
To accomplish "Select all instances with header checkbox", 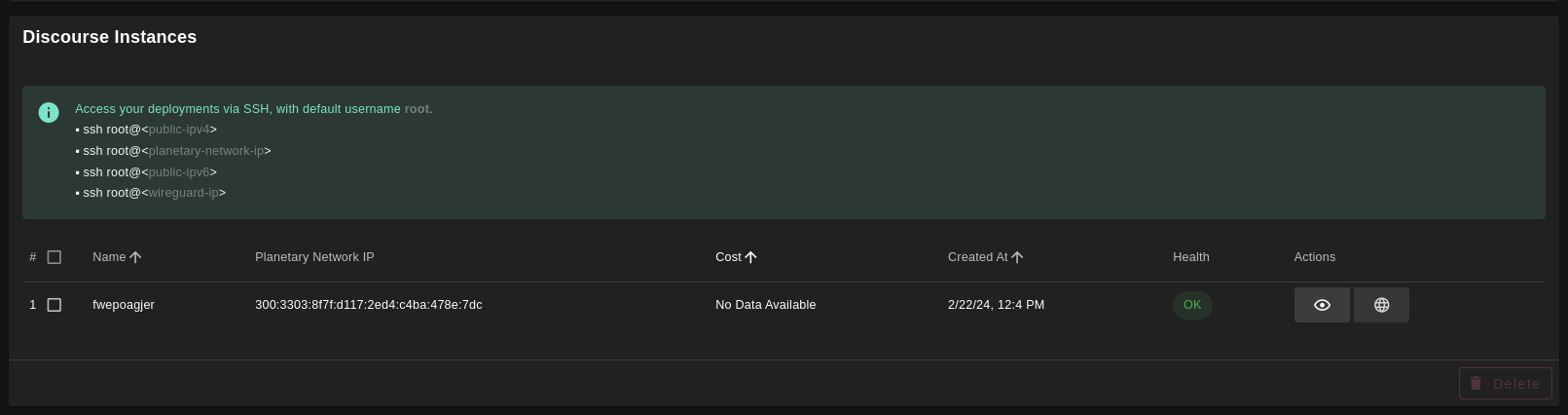I will [55, 257].
